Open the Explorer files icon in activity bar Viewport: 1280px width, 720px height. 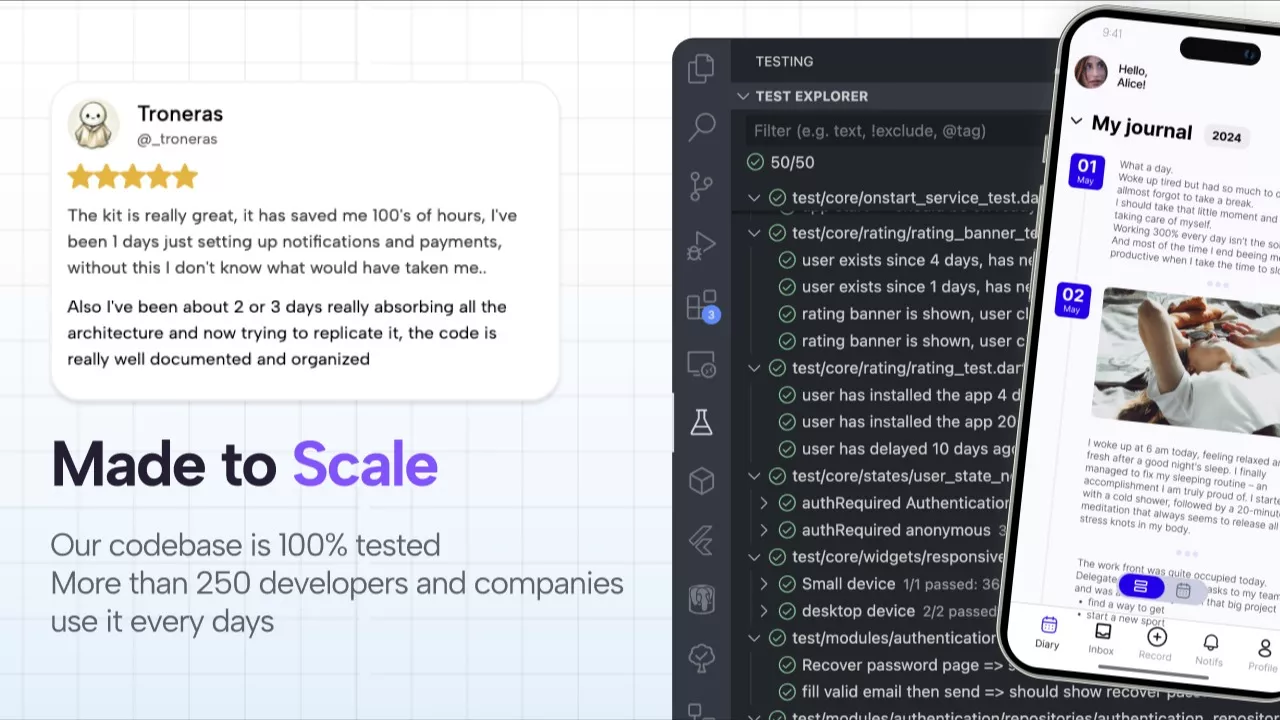tap(701, 68)
